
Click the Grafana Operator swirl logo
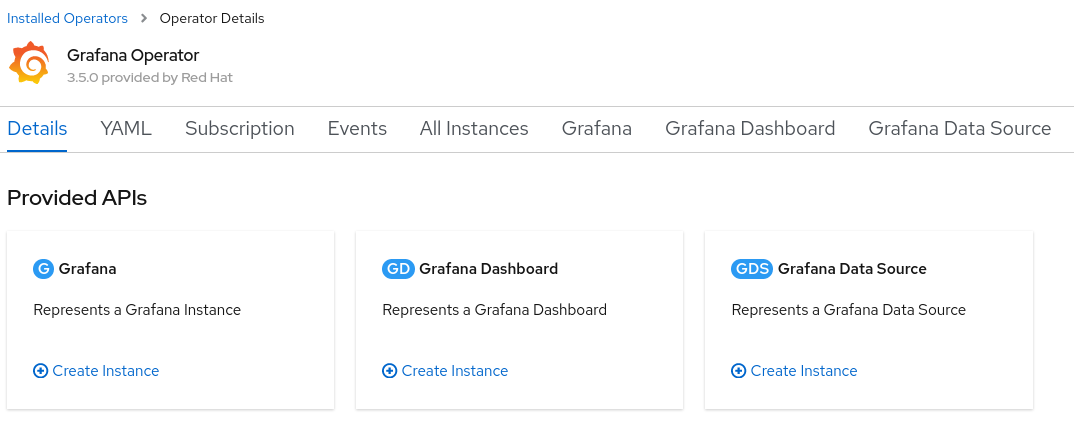click(x=29, y=62)
